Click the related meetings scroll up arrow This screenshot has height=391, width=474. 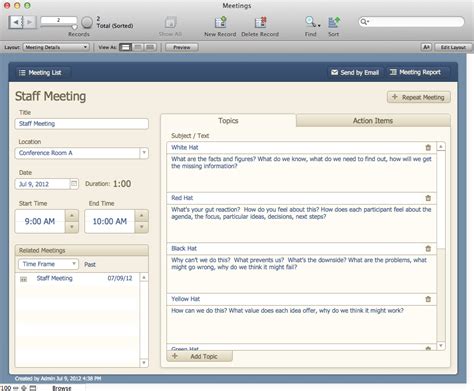click(x=144, y=277)
